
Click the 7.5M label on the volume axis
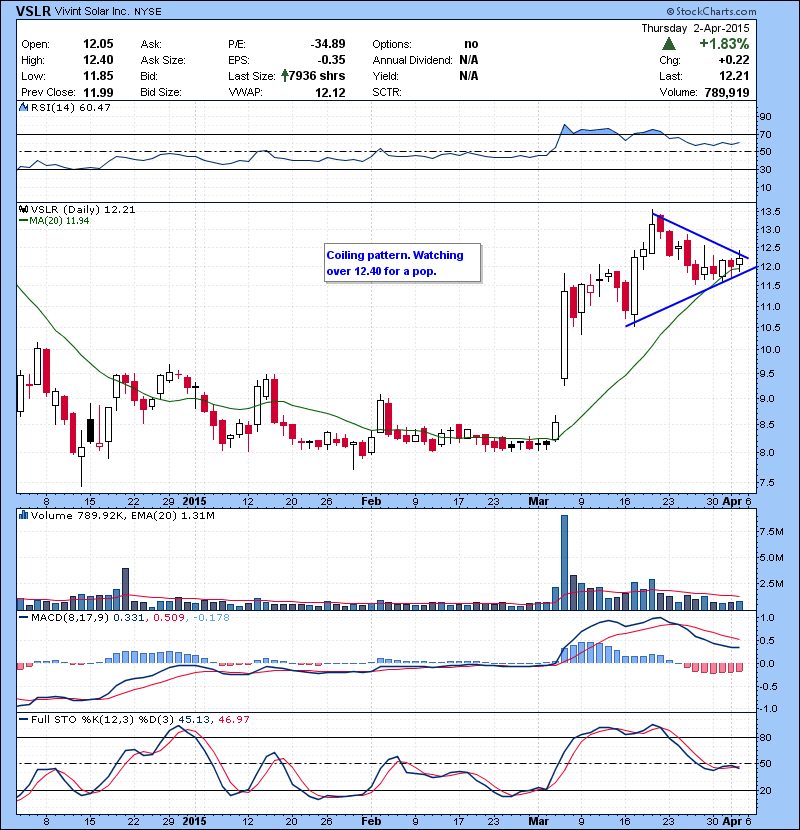(x=771, y=531)
